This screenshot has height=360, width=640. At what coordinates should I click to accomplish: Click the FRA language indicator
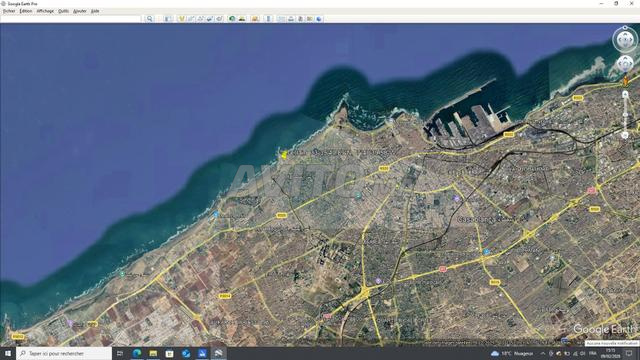click(x=593, y=353)
